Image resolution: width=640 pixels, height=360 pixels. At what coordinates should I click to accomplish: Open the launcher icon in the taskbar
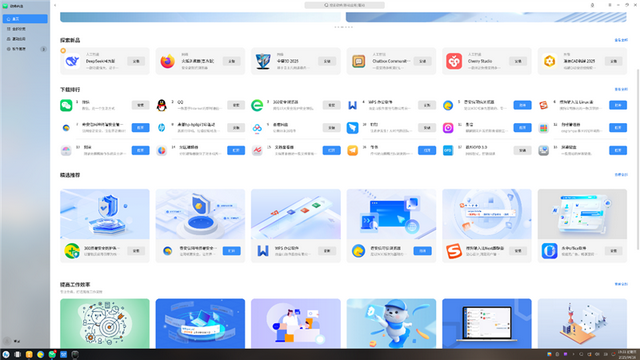click(x=6, y=355)
